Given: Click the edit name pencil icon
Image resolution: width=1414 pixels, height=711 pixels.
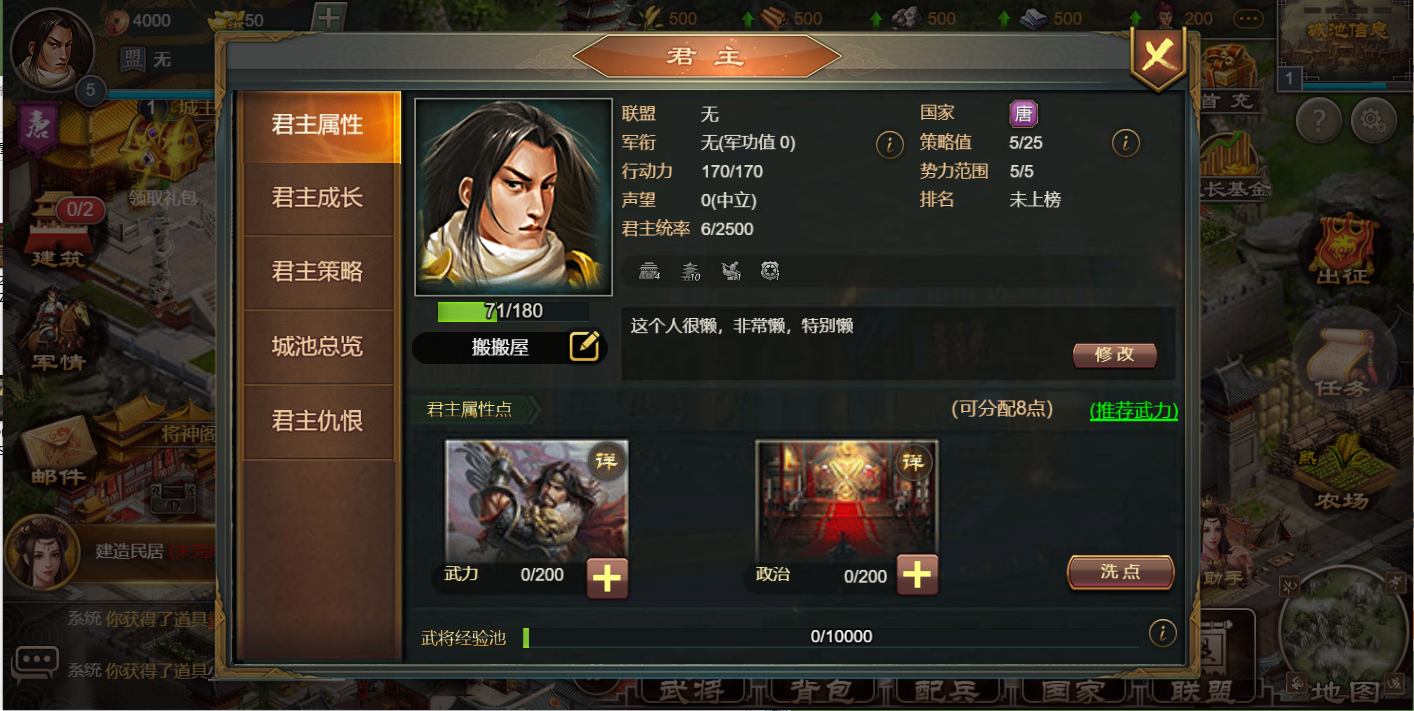Looking at the screenshot, I should [x=585, y=346].
